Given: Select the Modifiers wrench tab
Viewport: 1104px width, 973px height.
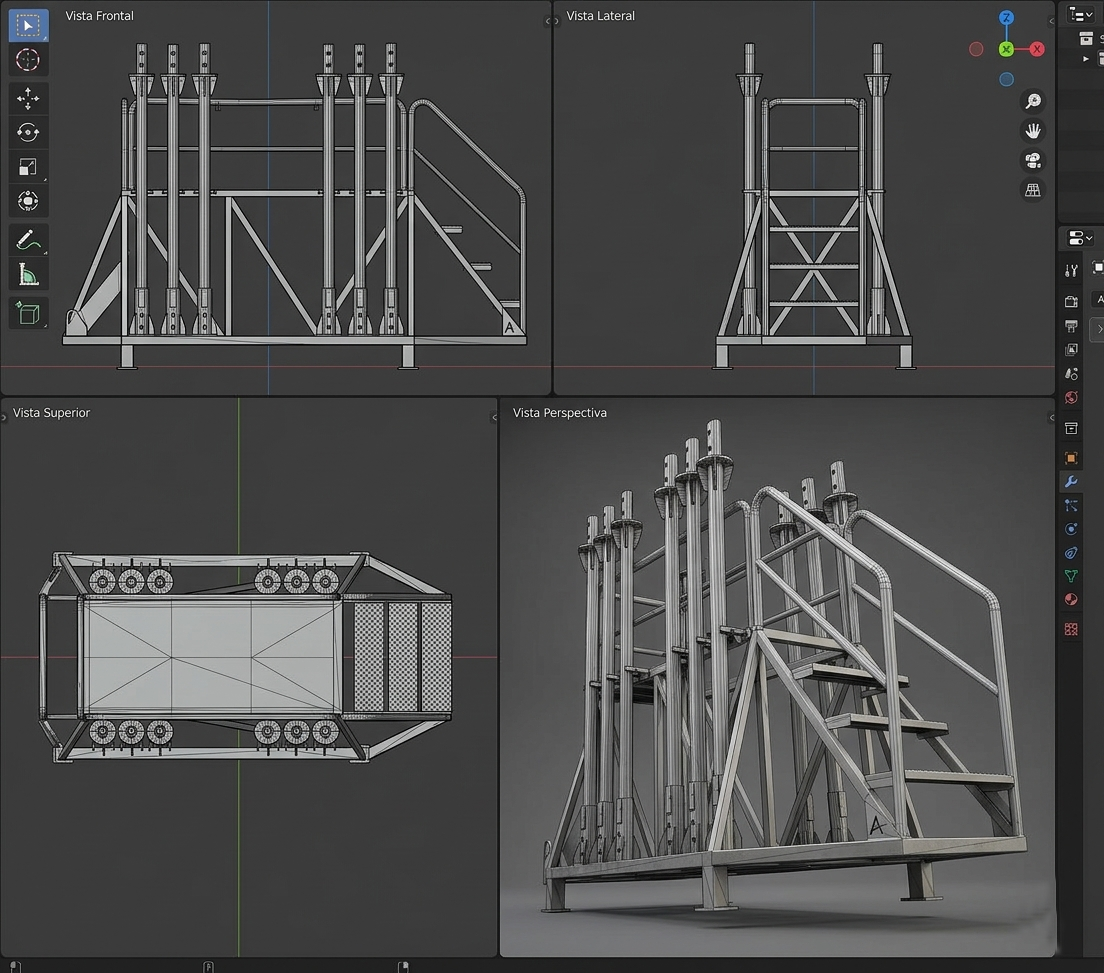Looking at the screenshot, I should pos(1071,482).
